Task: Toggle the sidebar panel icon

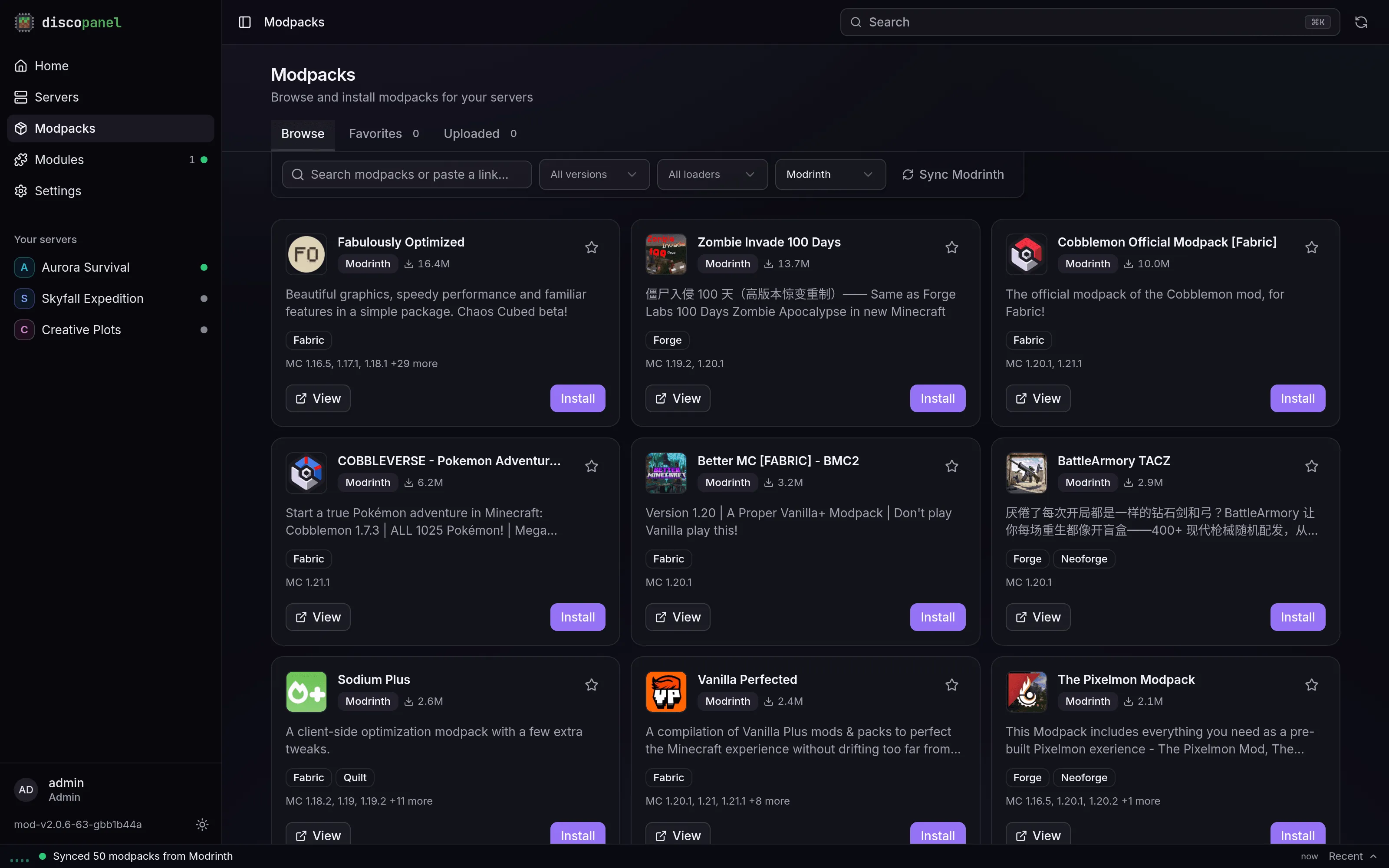Action: tap(244, 22)
